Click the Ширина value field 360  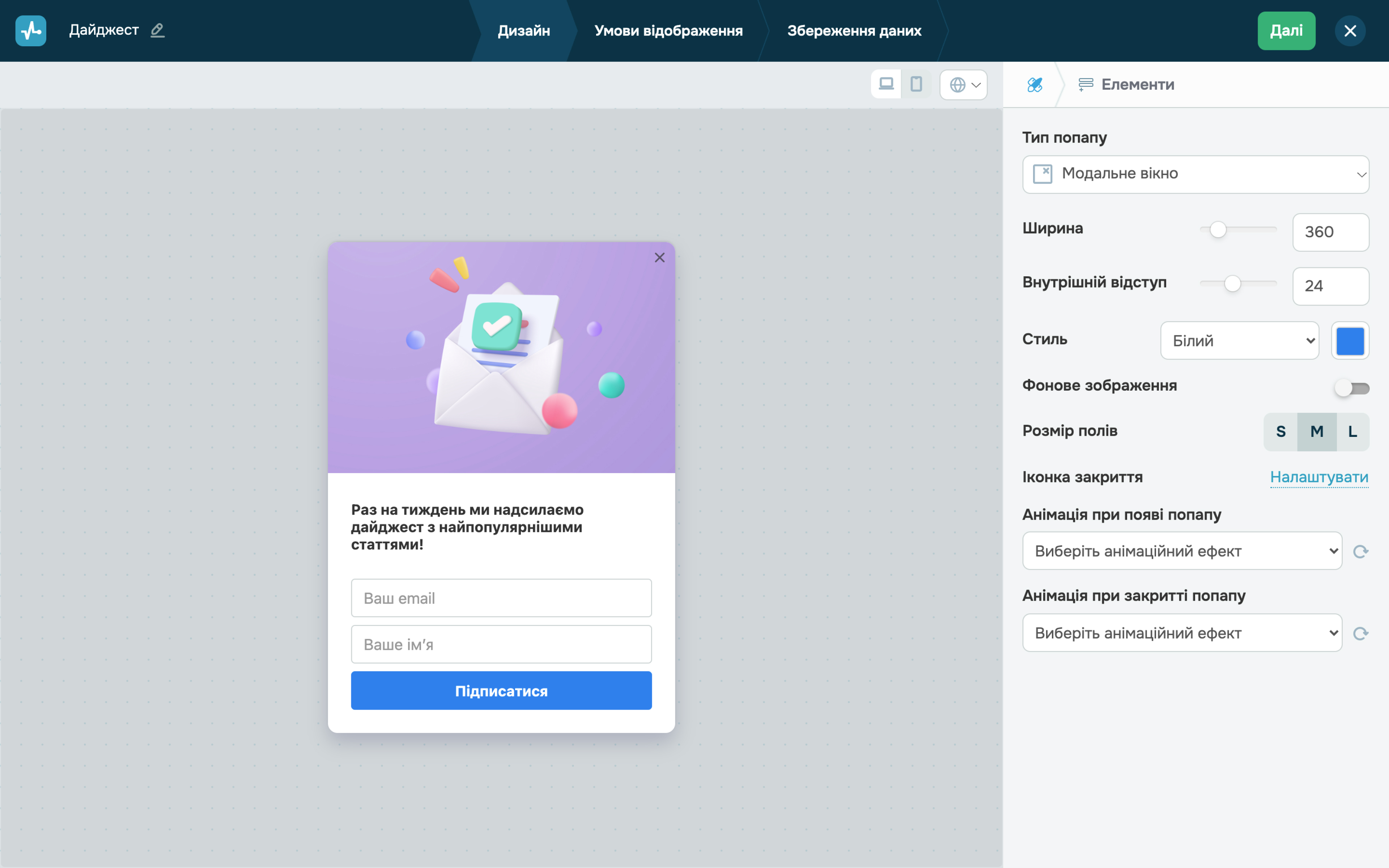coord(1330,232)
